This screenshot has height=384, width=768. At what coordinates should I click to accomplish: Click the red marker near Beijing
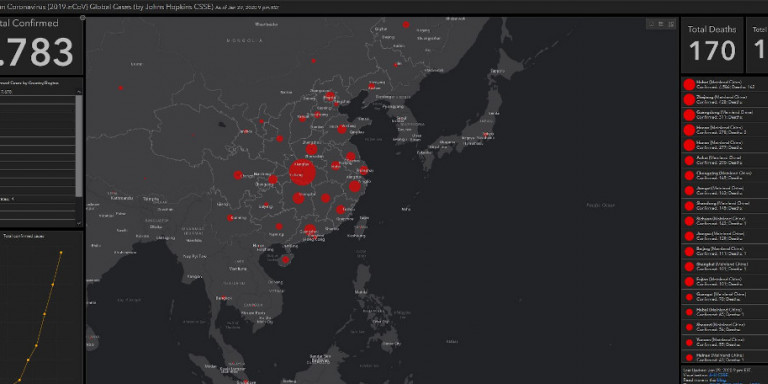(x=330, y=96)
